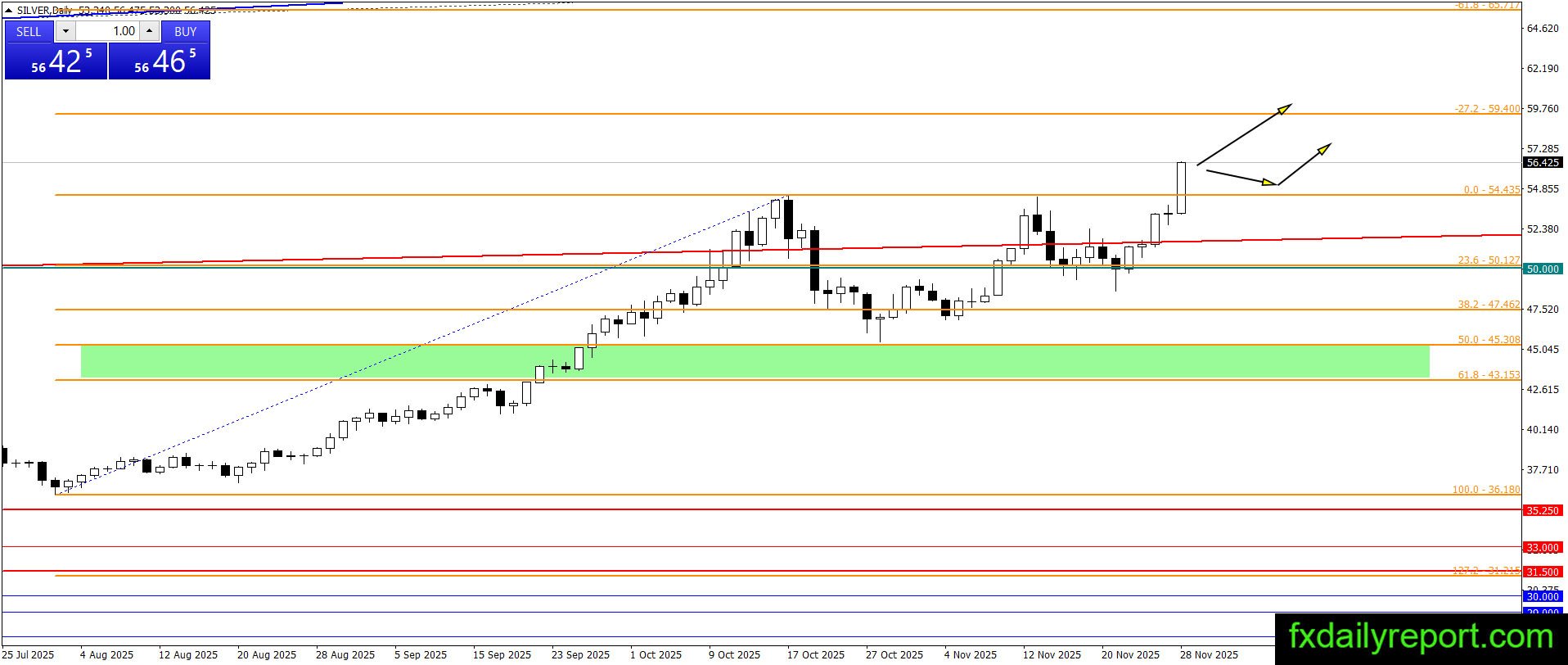
Task: Select the lower zigzag yellow-tipped arrow
Action: click(1268, 165)
